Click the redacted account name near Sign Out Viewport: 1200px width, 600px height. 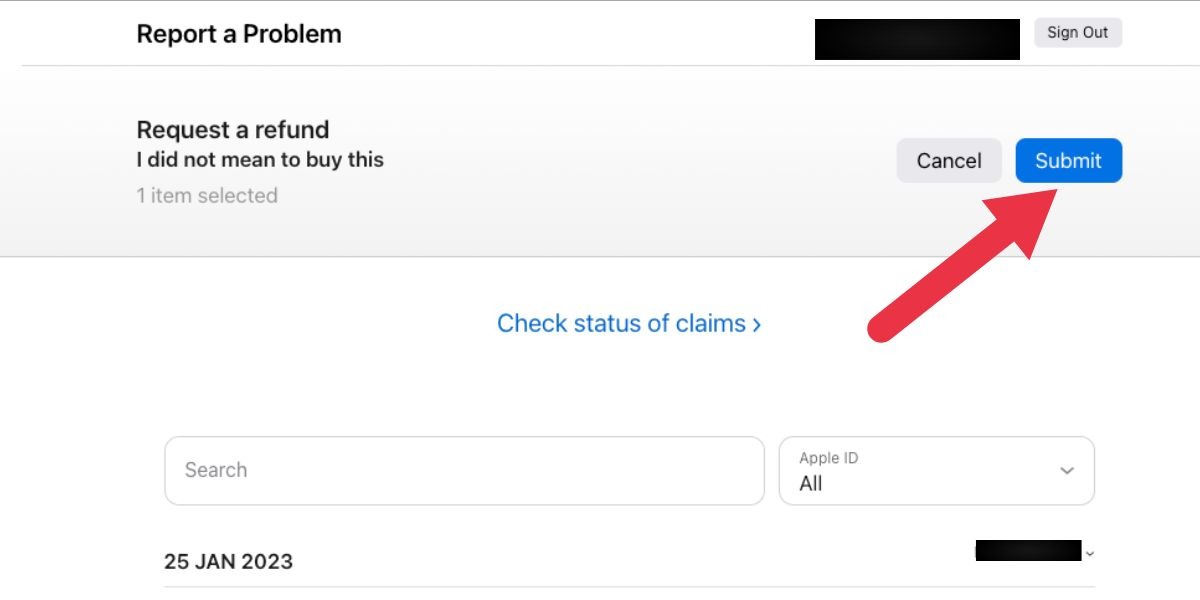(917, 39)
